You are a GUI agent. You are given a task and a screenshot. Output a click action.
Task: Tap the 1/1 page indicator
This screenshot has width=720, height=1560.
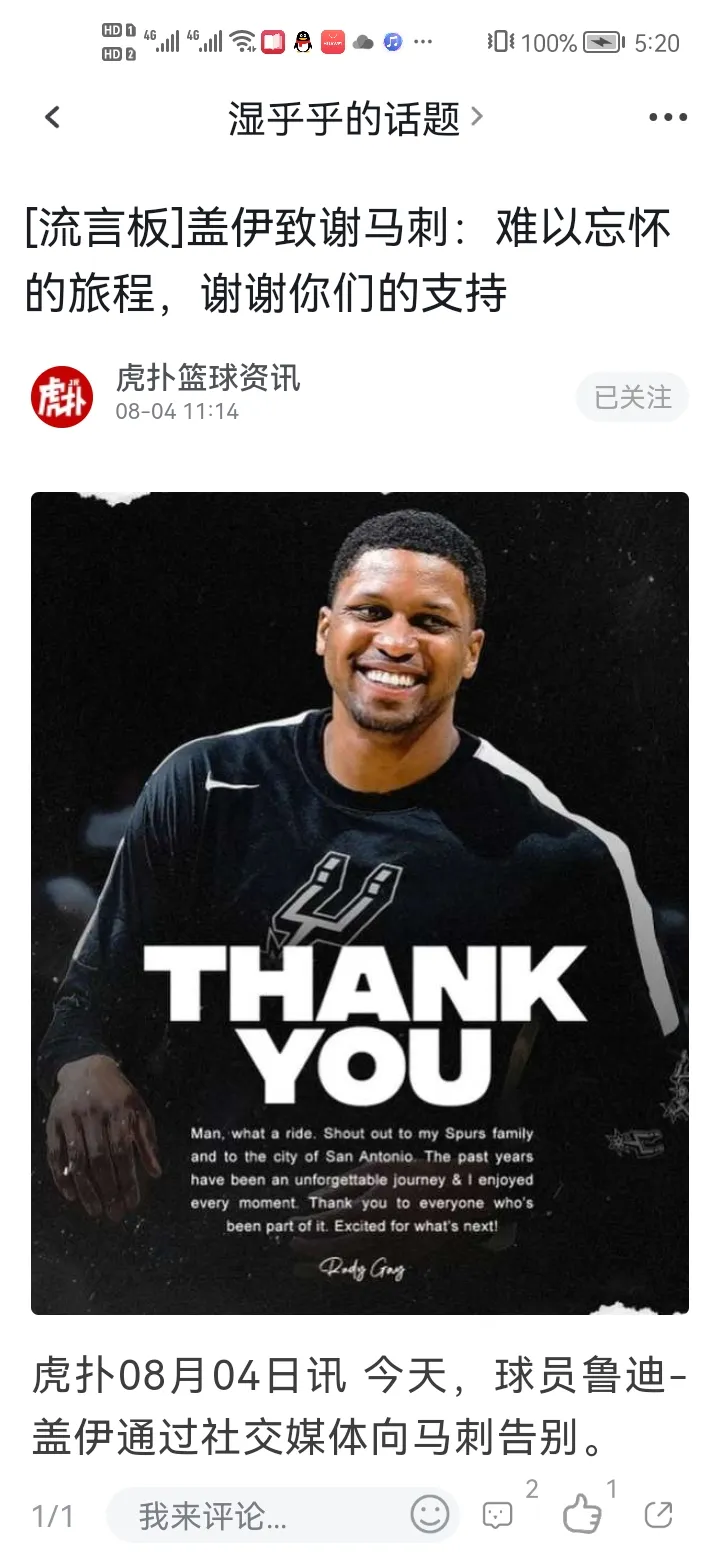coord(53,1516)
